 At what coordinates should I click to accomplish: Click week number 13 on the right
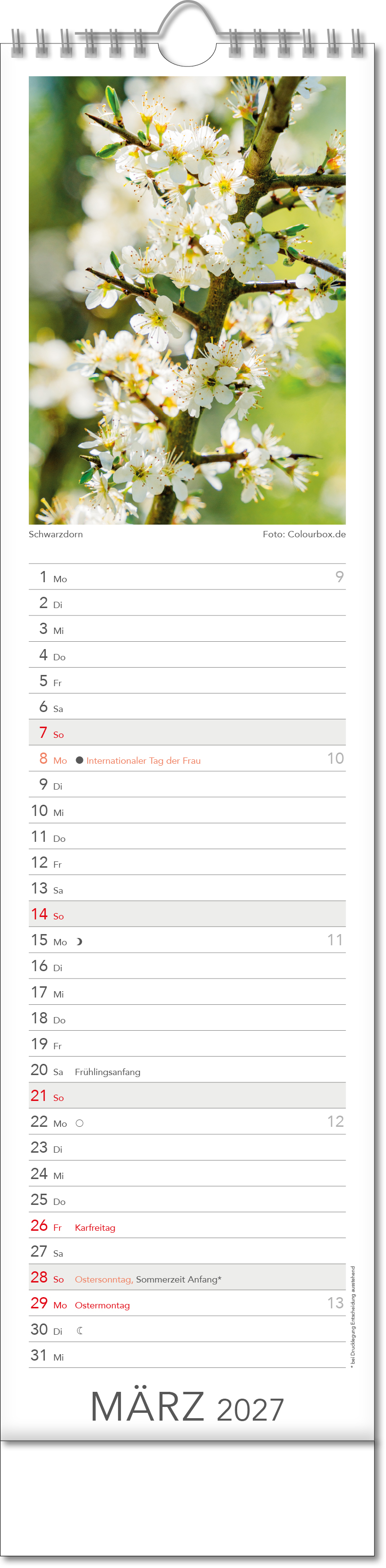335,1303
